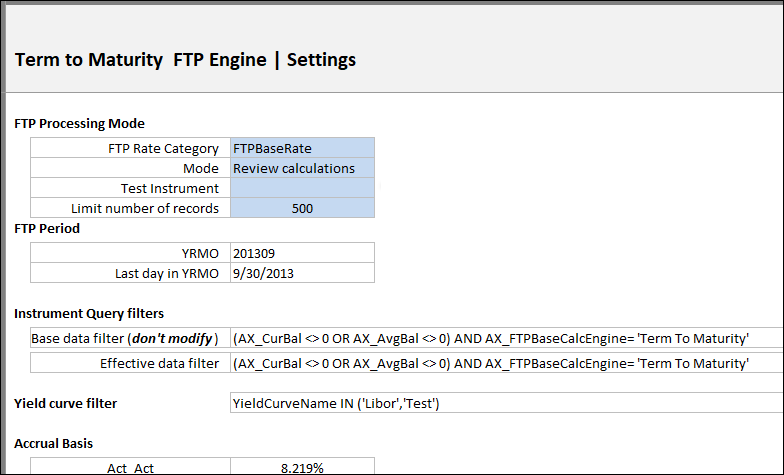This screenshot has width=784, height=475.
Task: Select the Effective data filter label cell
Action: (130, 363)
